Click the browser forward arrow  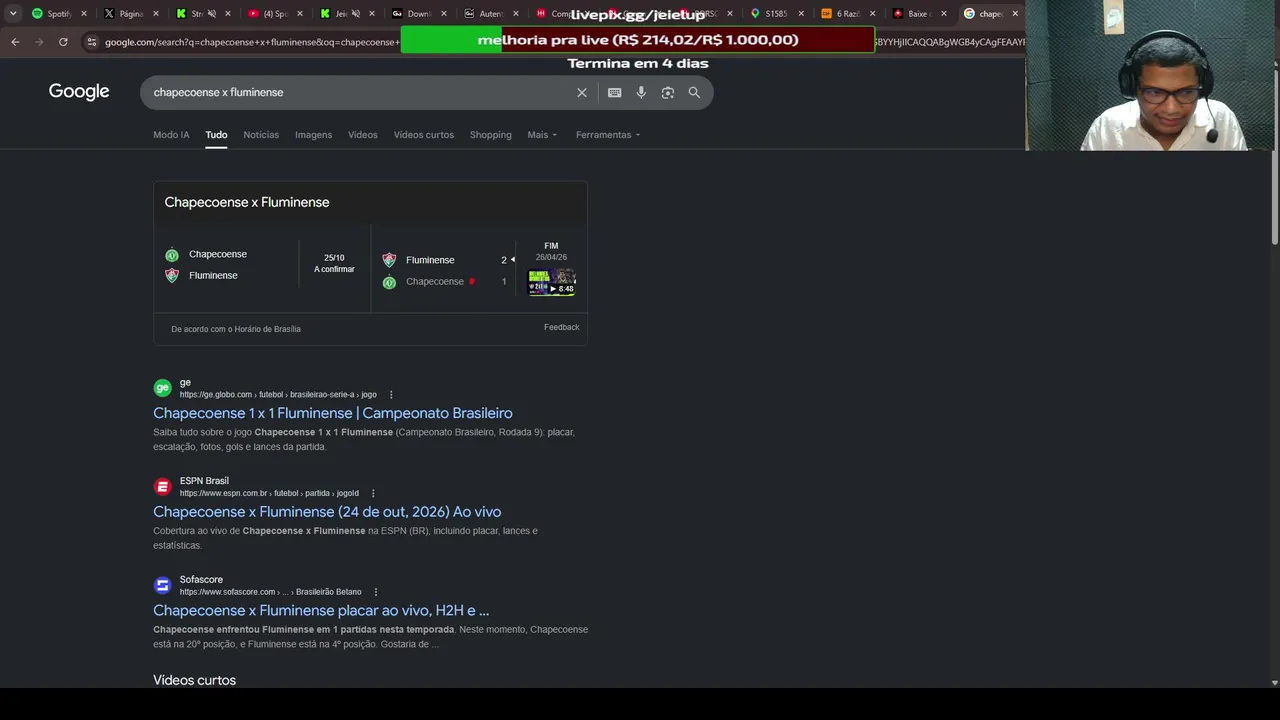tap(39, 42)
